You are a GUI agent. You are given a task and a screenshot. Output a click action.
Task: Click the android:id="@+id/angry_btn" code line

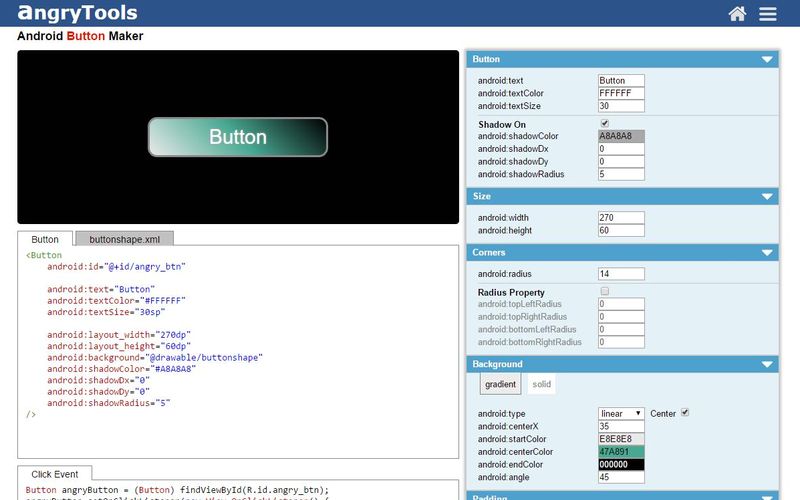pyautogui.click(x=116, y=266)
